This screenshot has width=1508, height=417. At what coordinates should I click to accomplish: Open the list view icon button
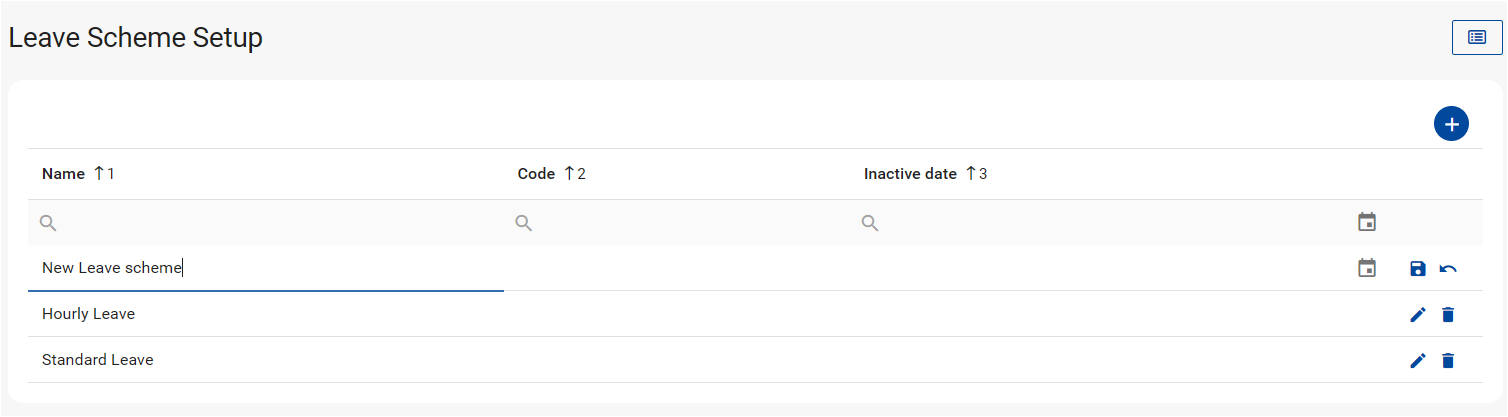click(x=1476, y=37)
